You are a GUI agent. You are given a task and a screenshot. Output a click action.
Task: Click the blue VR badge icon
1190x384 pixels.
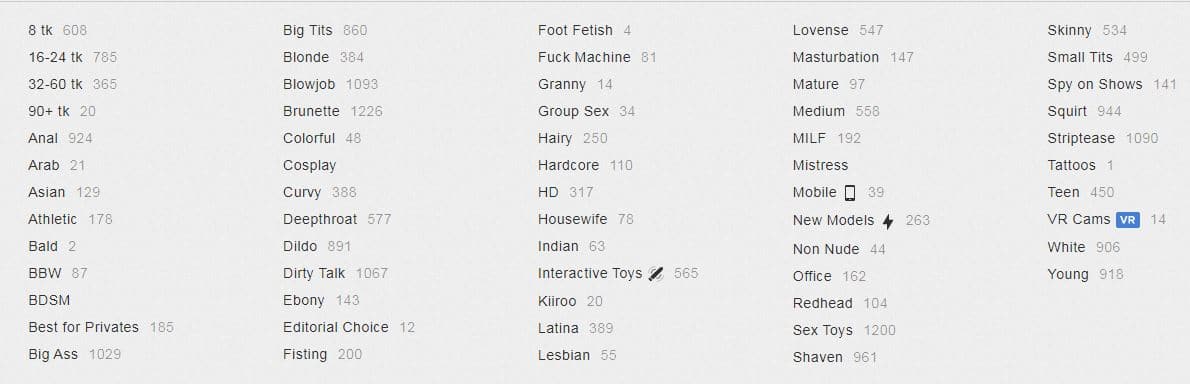1128,220
